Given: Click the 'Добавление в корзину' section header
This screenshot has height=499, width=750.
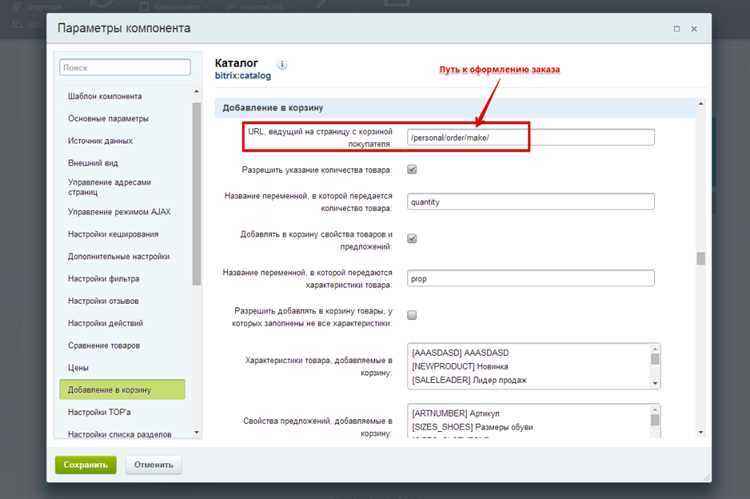Looking at the screenshot, I should (455, 108).
